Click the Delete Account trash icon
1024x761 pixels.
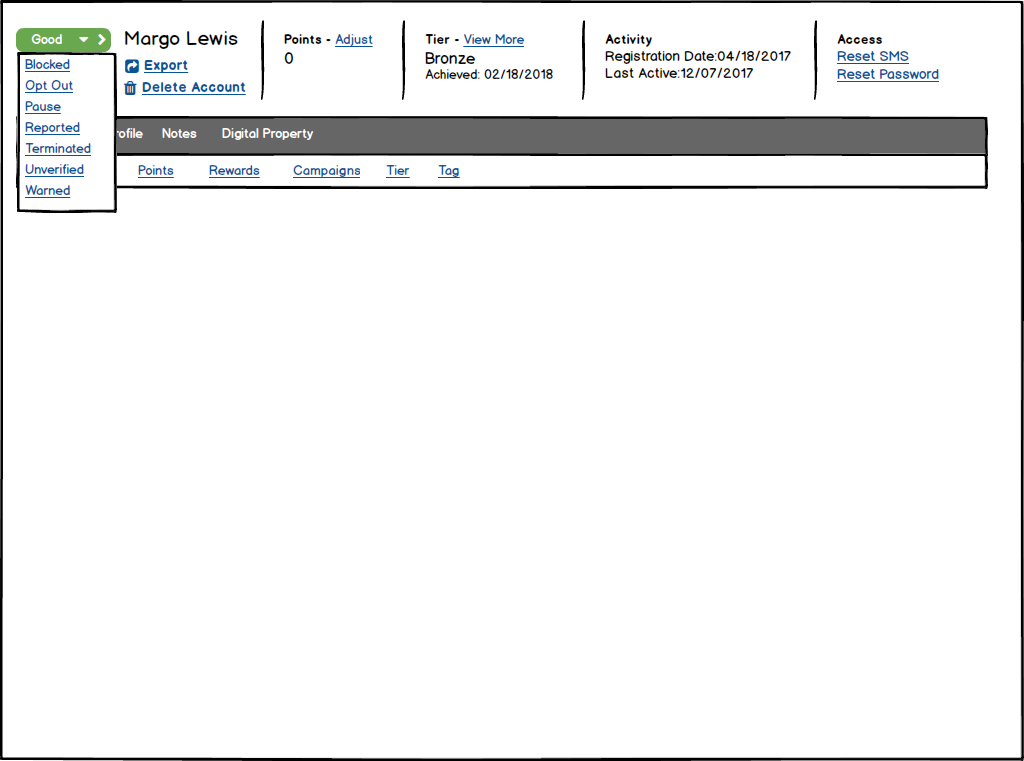(131, 88)
